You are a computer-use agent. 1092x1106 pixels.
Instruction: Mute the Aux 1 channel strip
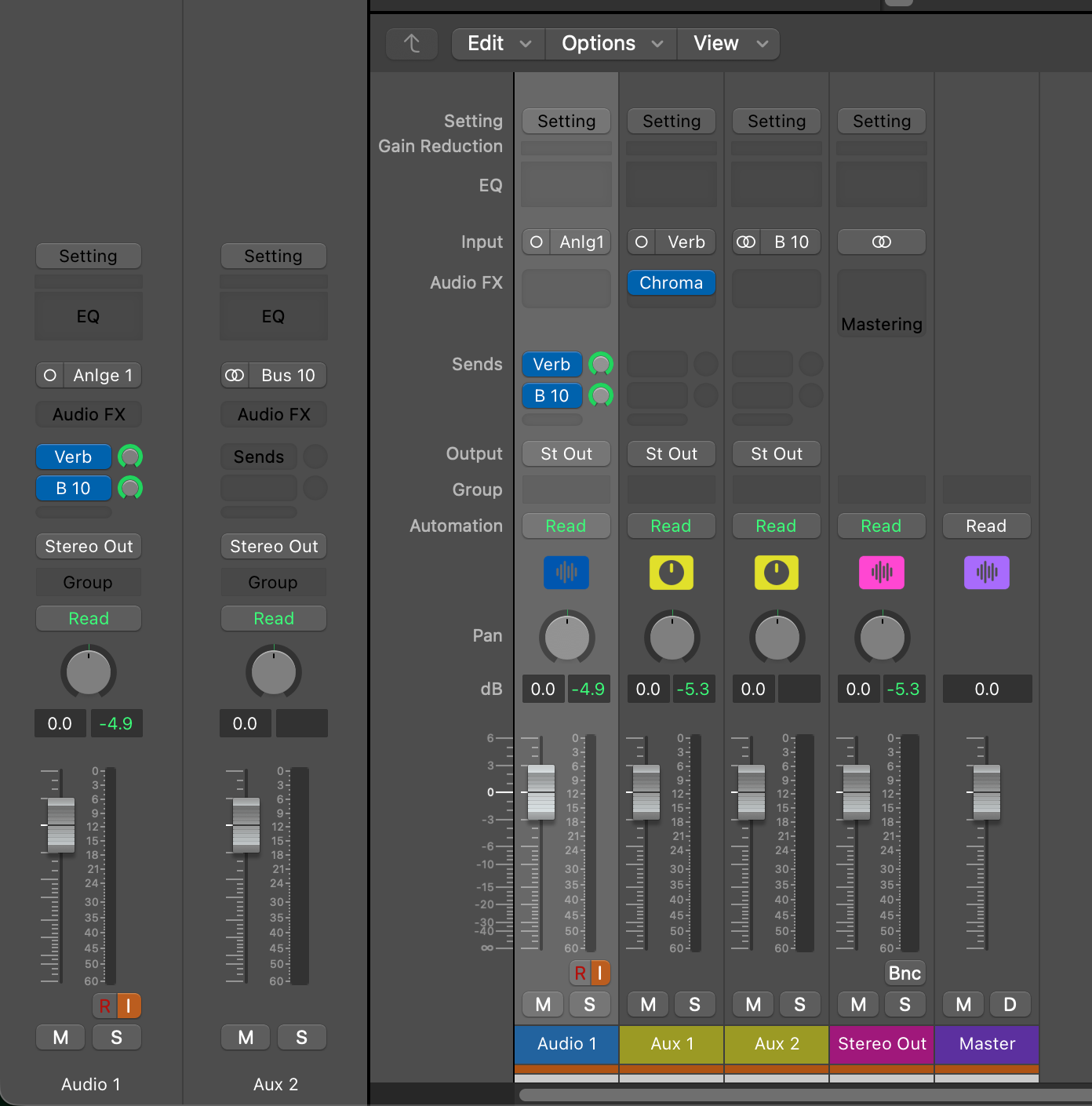[x=648, y=1005]
